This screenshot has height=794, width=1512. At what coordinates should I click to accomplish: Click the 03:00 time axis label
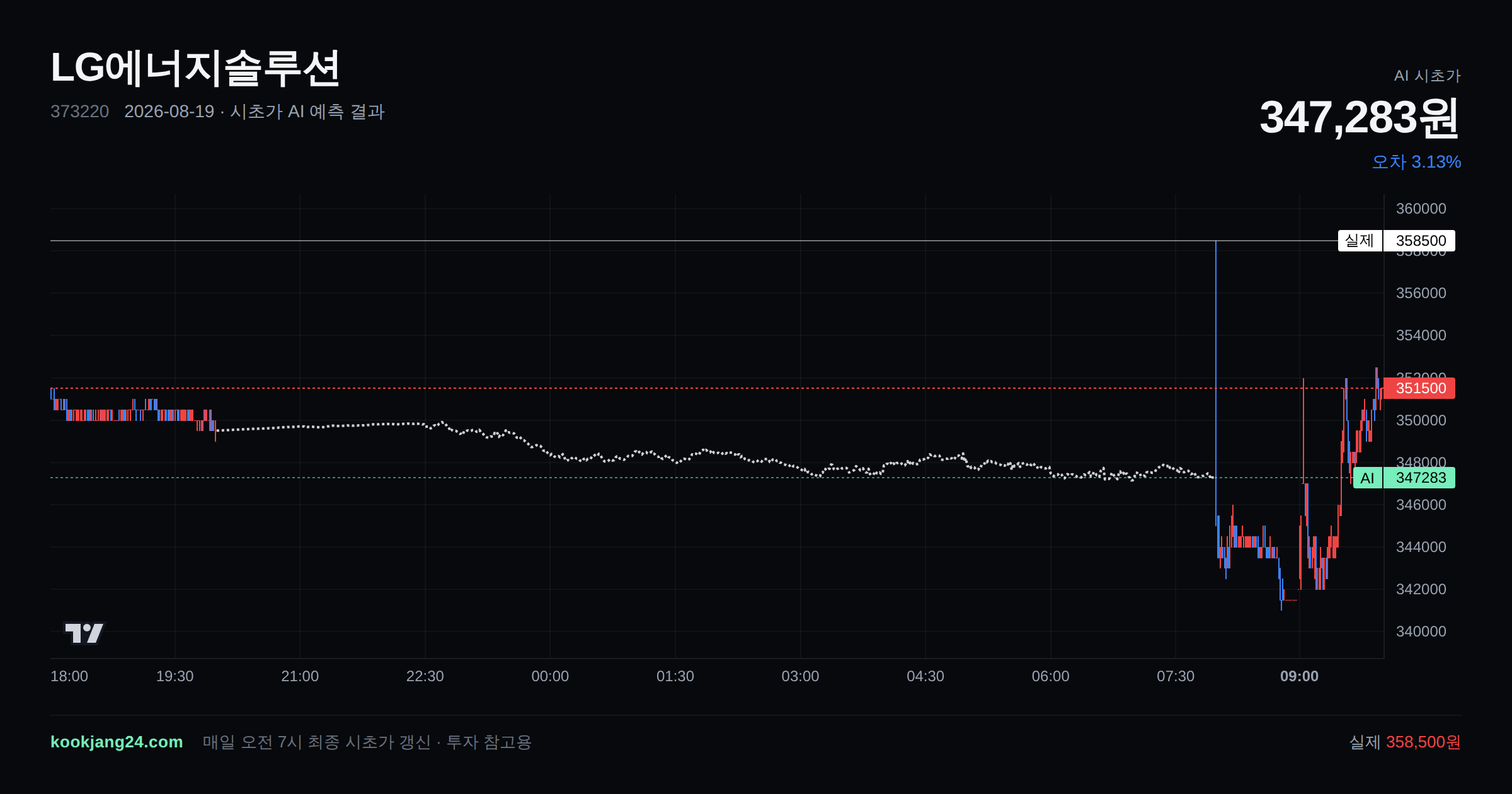point(800,676)
